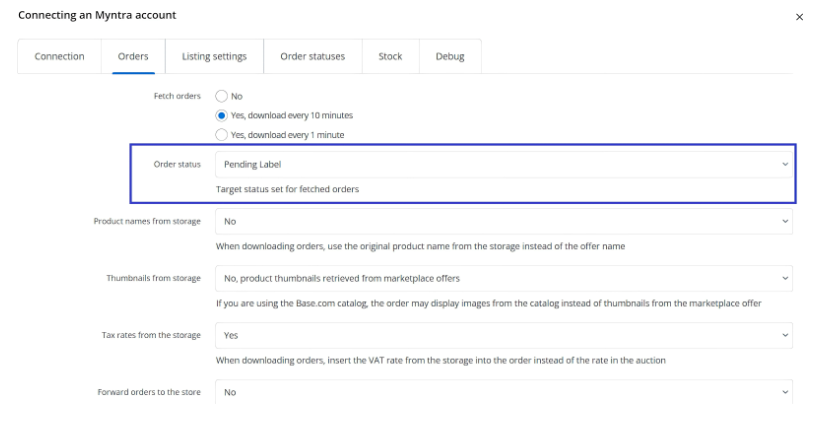819x429 pixels.
Task: Click the Product names from storage chevron arrow
Action: click(784, 220)
